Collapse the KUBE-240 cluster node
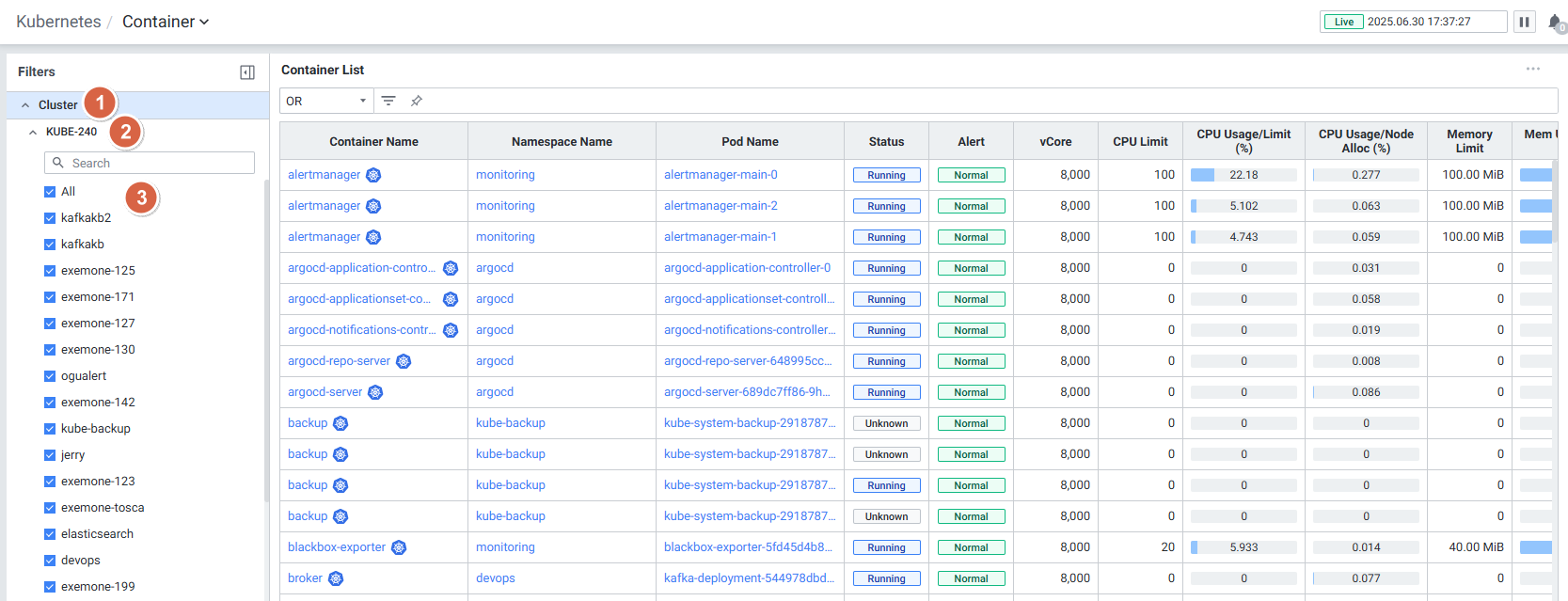Image resolution: width=1568 pixels, height=601 pixels. tap(33, 133)
